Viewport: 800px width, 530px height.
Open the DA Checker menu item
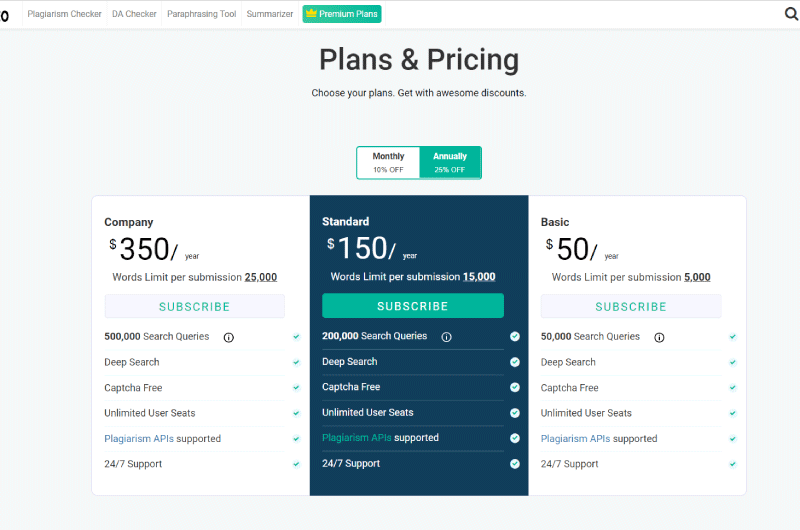click(134, 14)
